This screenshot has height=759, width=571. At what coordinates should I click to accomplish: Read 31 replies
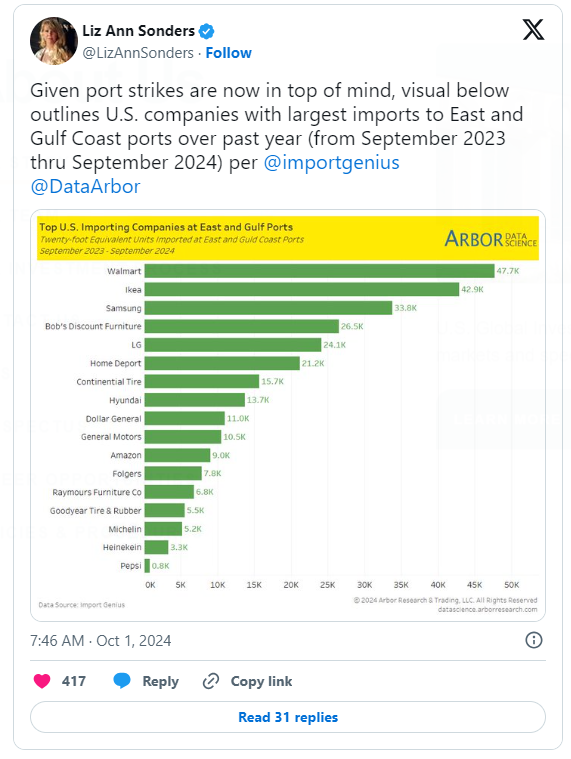click(x=288, y=717)
